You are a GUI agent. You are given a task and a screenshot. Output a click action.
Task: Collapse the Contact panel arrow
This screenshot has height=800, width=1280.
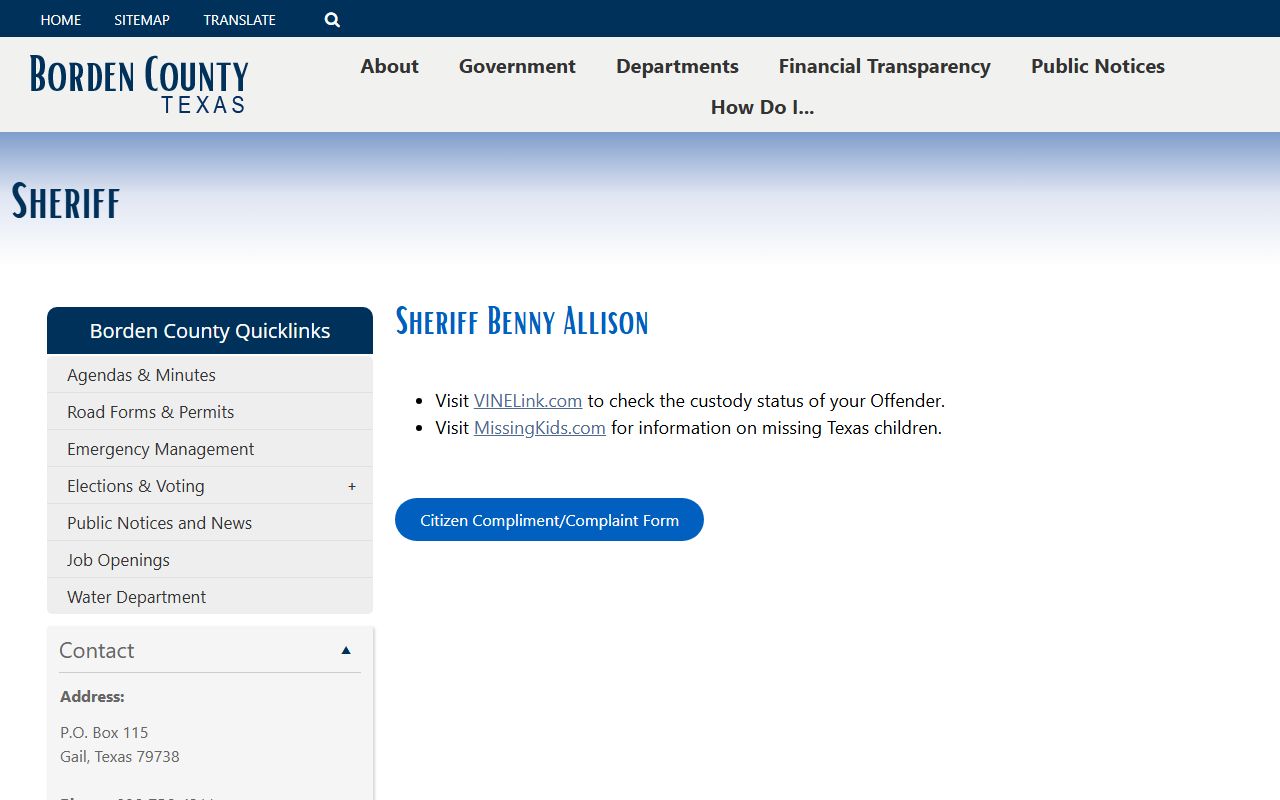coord(346,650)
